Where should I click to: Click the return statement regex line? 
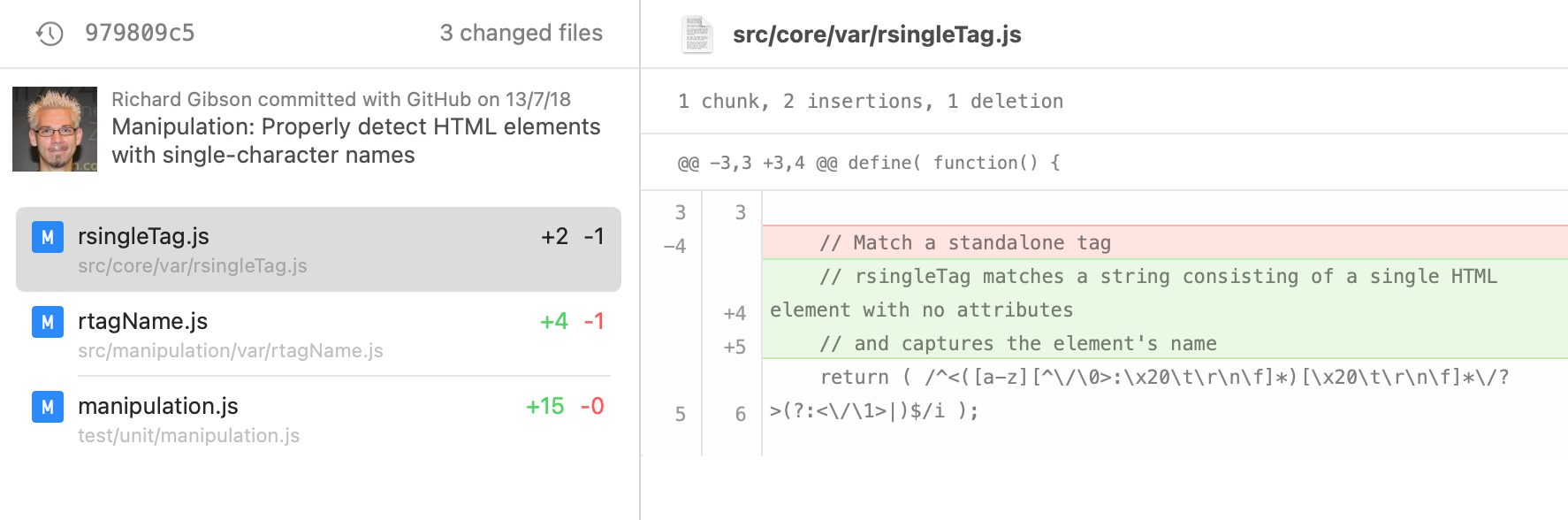tap(1163, 378)
